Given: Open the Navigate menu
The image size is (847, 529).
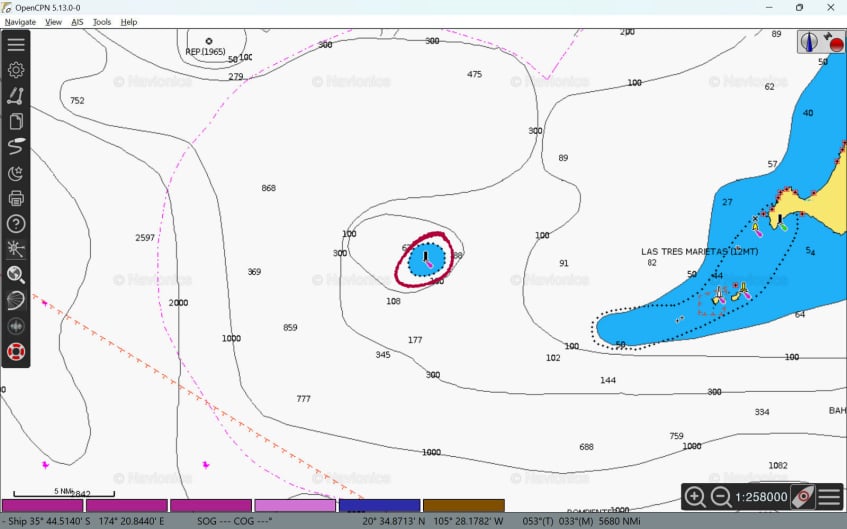Looking at the screenshot, I should (x=20, y=22).
